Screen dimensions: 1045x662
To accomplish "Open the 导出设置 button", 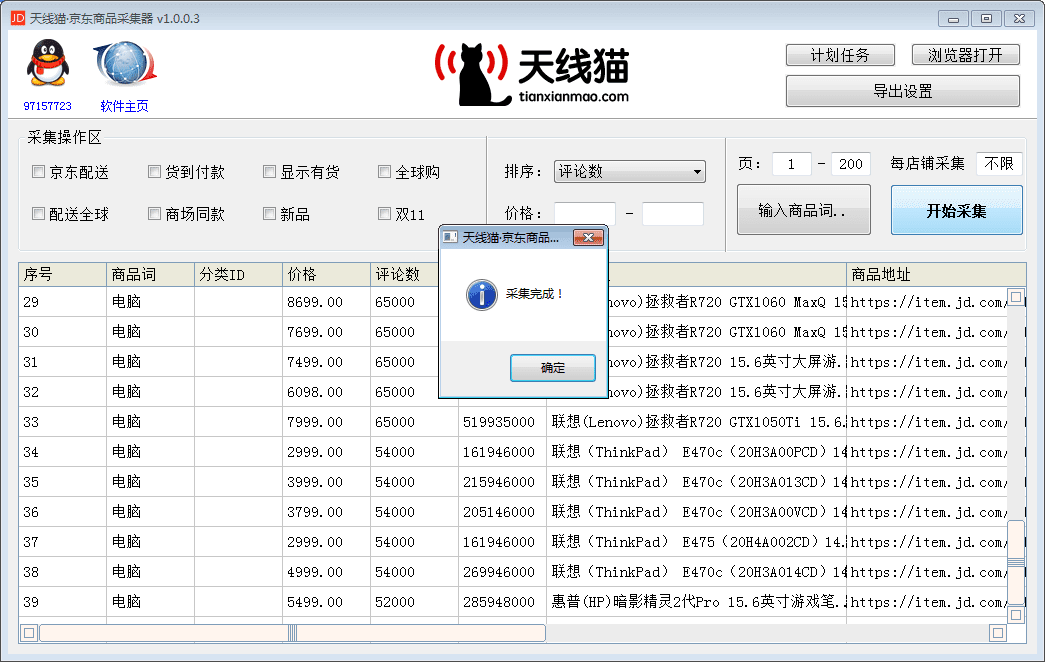I will coord(903,91).
